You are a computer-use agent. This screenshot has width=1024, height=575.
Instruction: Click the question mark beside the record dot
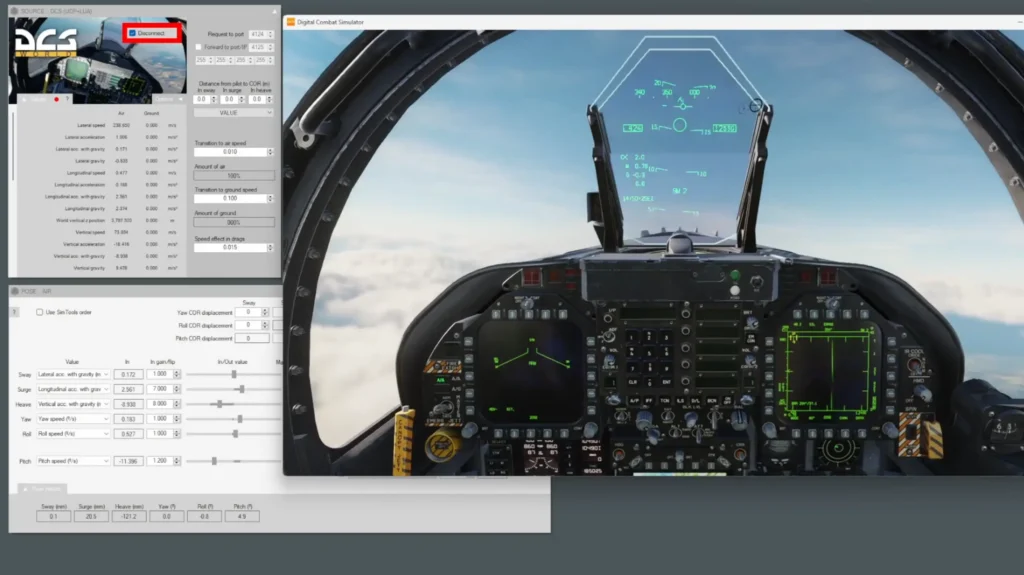(67, 99)
